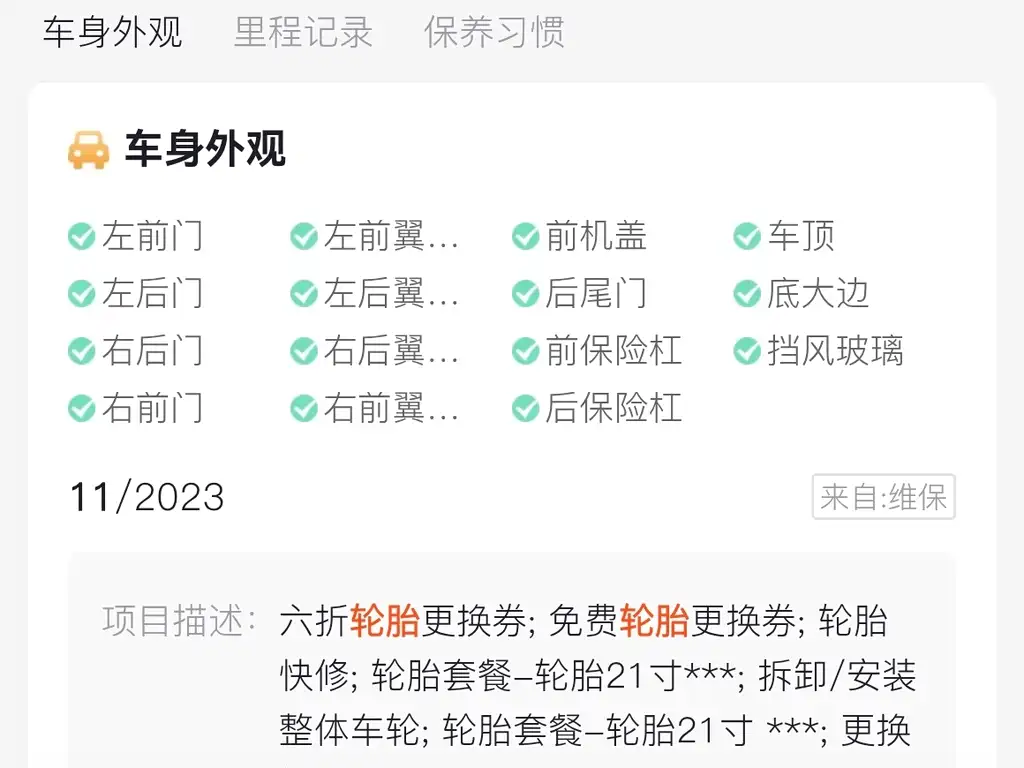
Task: Click the orange car icon beside 车身外观
Action: coord(89,150)
